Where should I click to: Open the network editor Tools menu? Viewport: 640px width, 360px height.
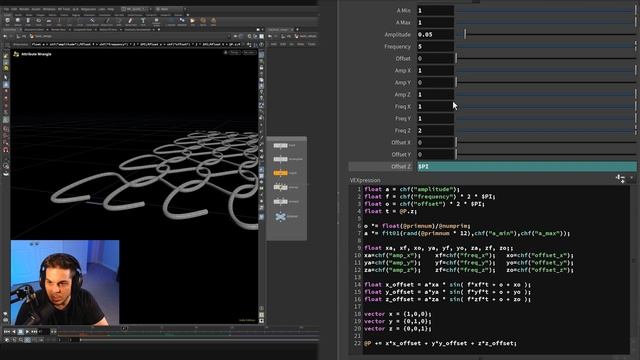[311, 44]
